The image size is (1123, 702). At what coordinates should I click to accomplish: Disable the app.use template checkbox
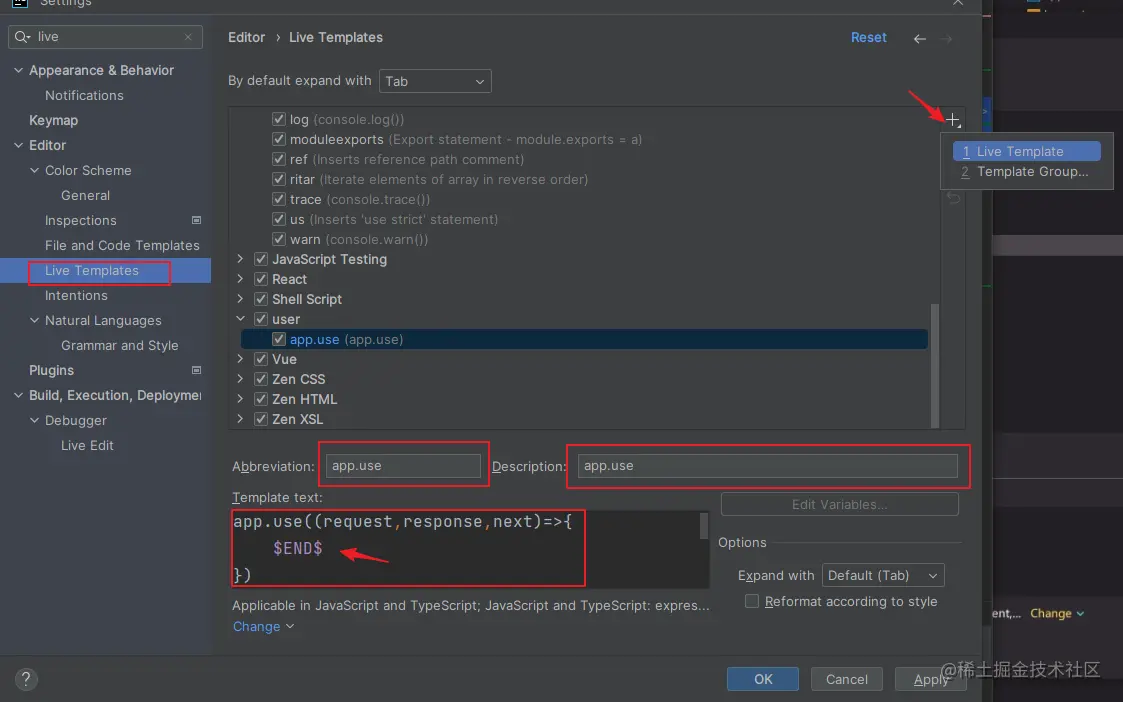point(279,339)
